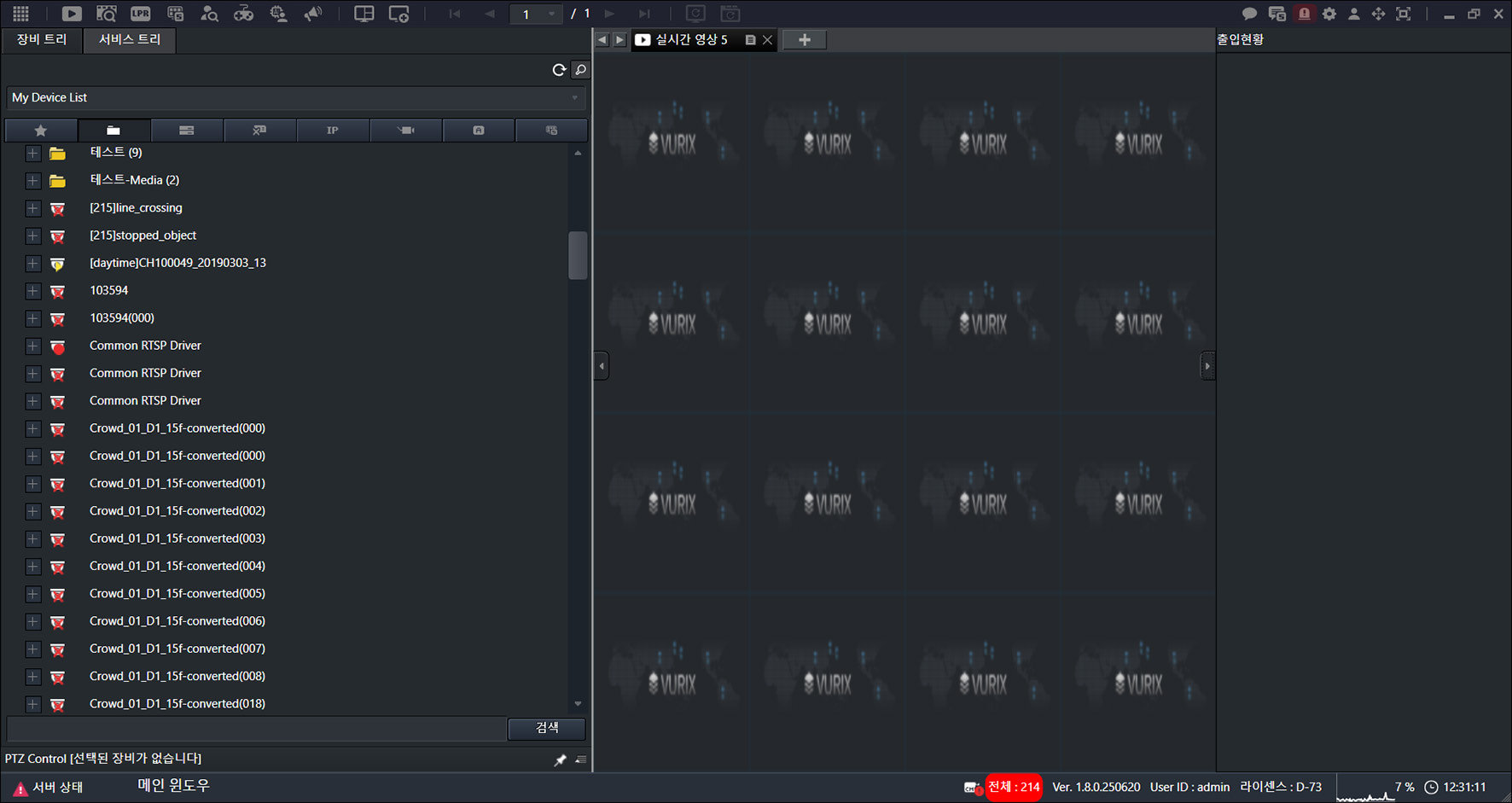Select Crowd_01_D1_15f-converted(008) in the tree
This screenshot has width=1512, height=803.
(x=177, y=677)
